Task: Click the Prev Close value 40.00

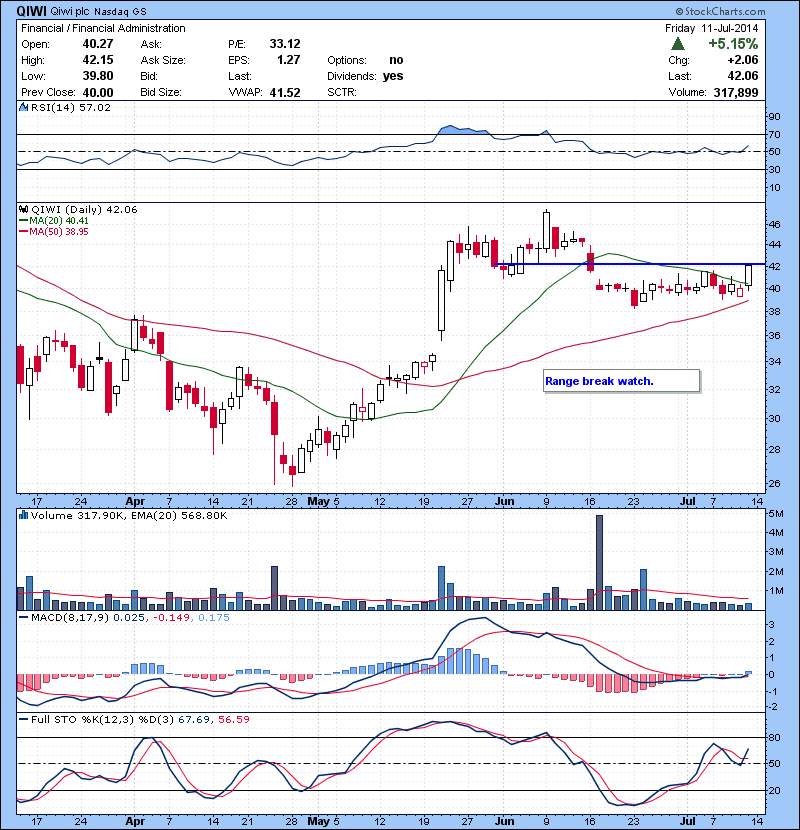Action: (x=98, y=93)
